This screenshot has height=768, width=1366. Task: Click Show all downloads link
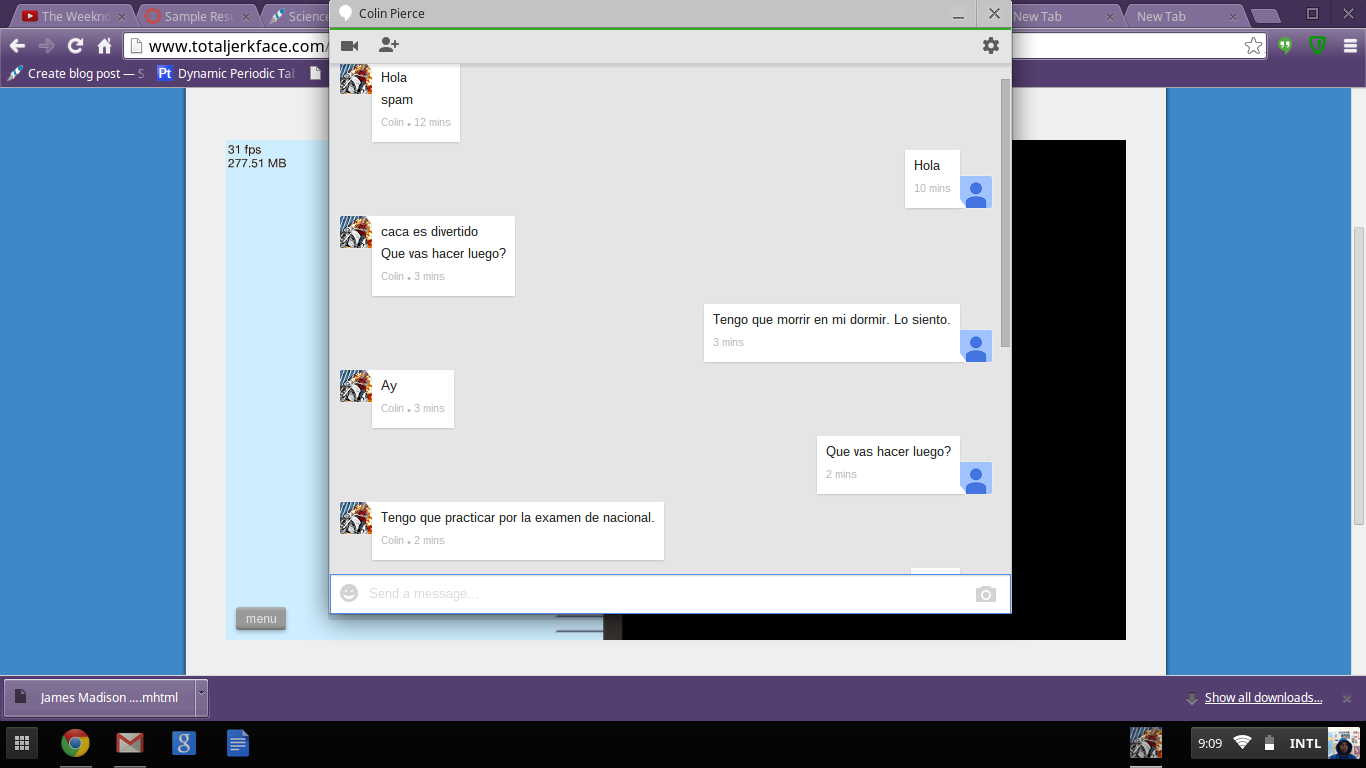tap(1263, 698)
